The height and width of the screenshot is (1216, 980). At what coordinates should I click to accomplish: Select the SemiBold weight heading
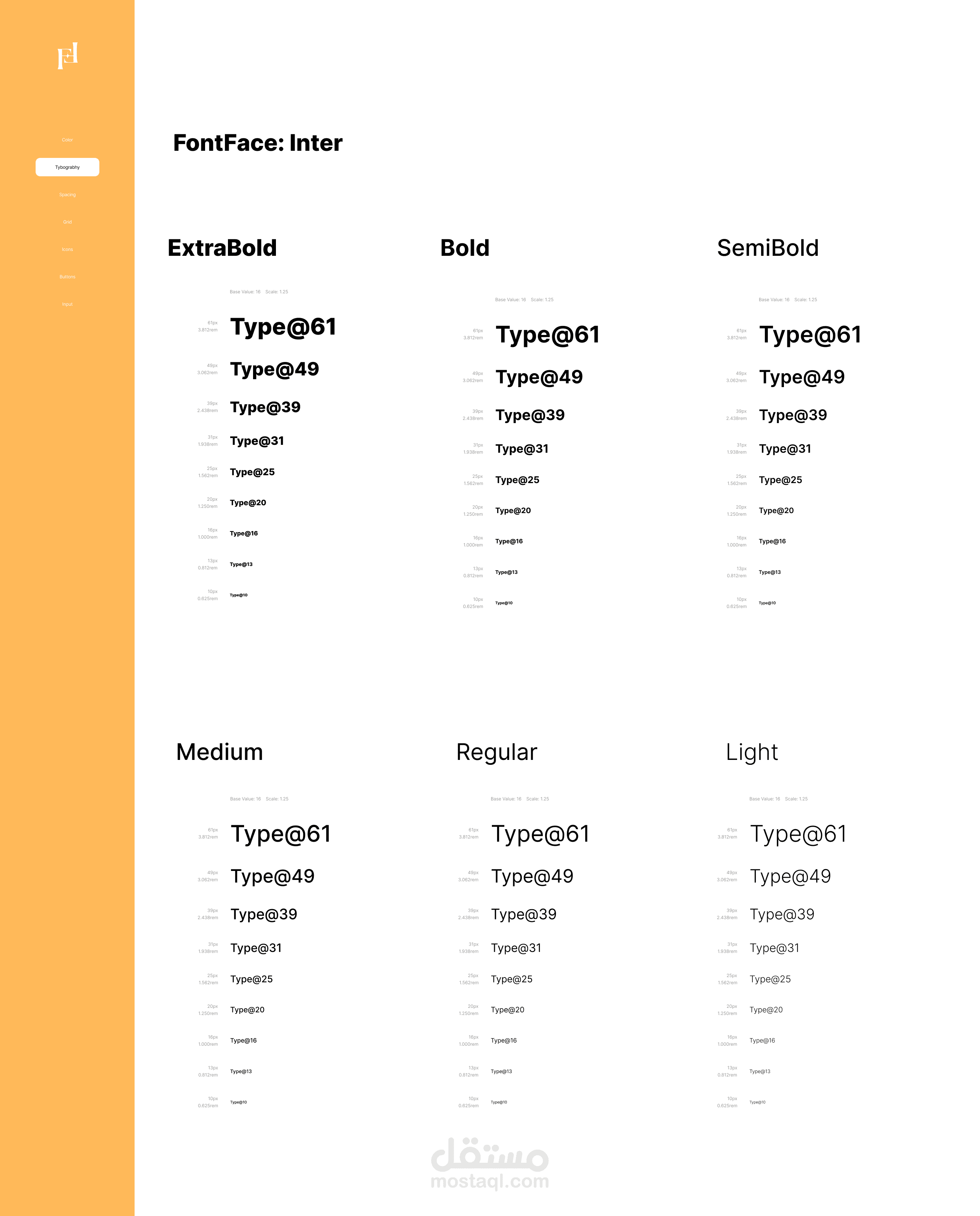(768, 248)
